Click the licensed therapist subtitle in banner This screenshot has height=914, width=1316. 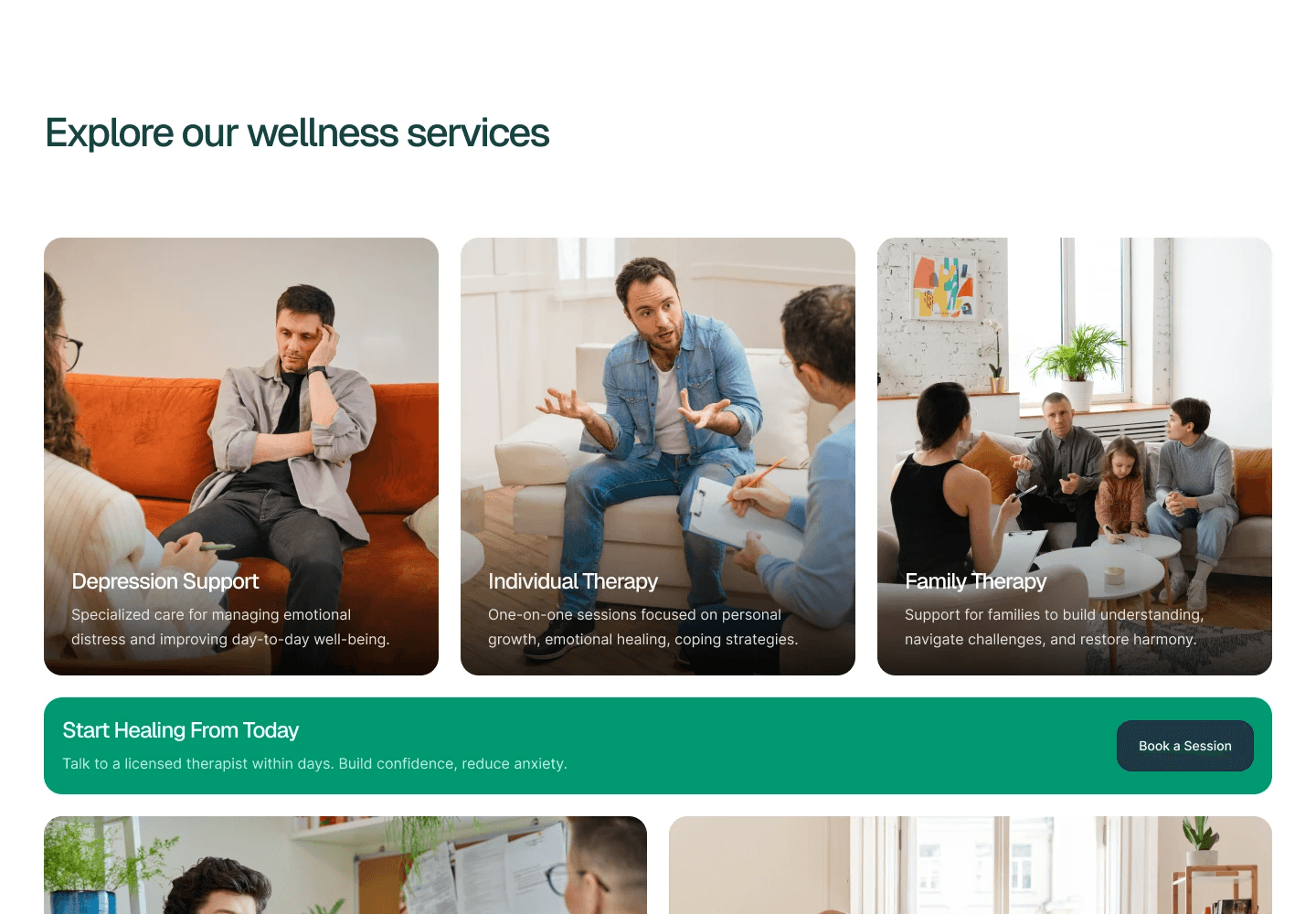[315, 763]
